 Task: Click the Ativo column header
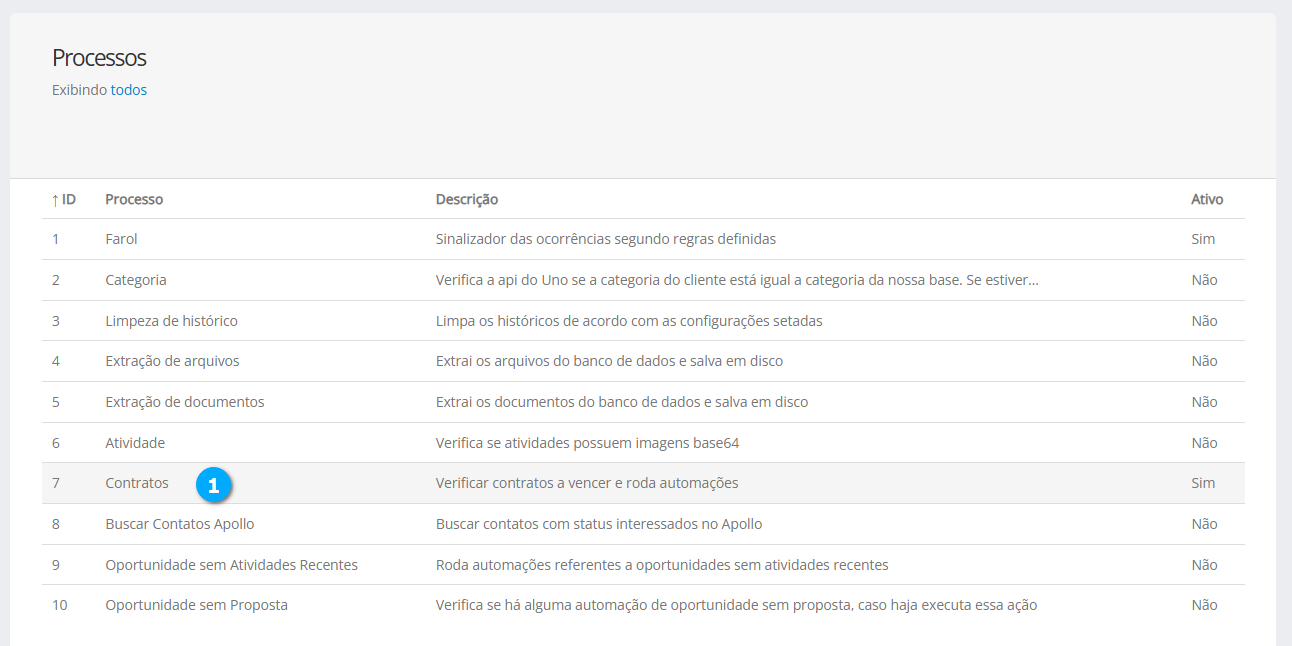point(1207,199)
